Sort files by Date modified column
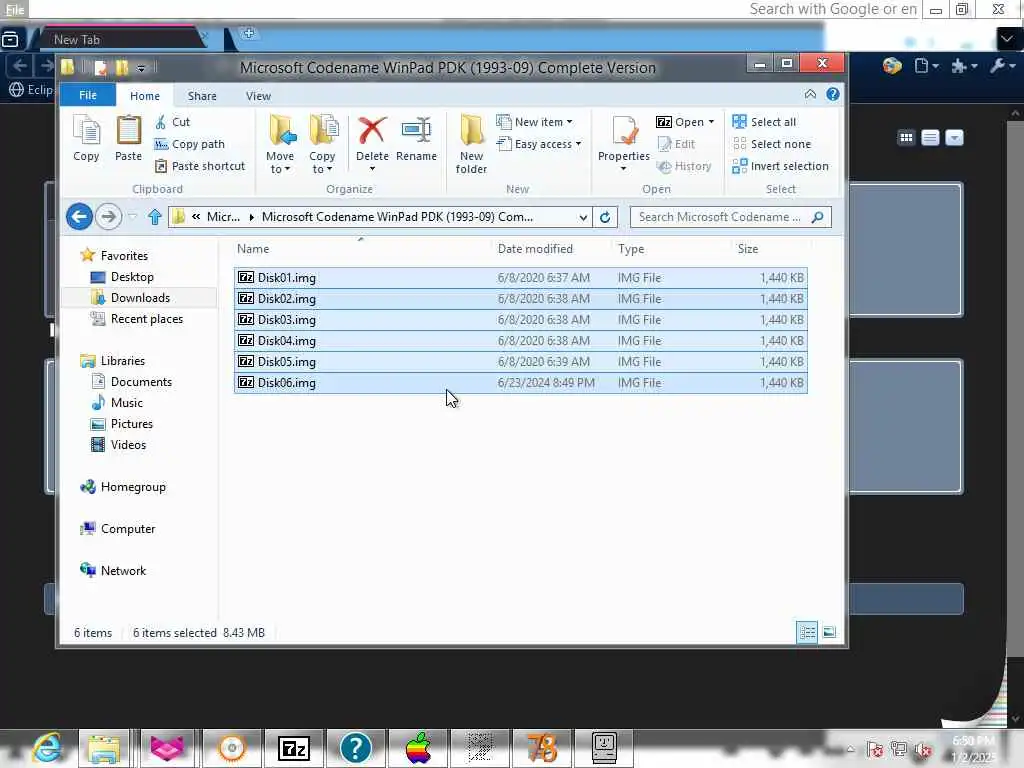Screen dimensions: 1024x768 click(535, 249)
